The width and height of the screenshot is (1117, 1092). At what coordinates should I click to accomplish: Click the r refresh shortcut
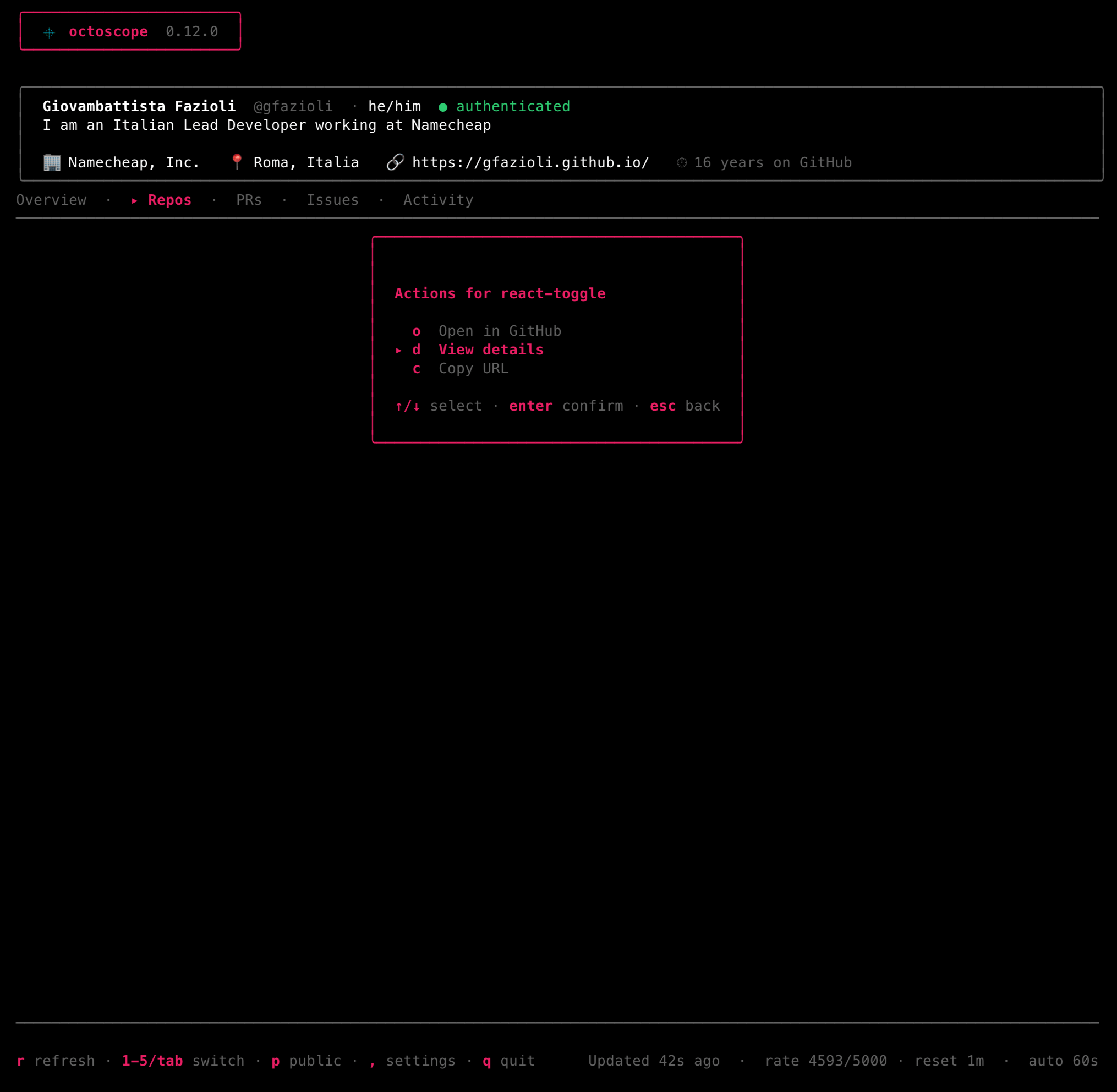(56, 1061)
